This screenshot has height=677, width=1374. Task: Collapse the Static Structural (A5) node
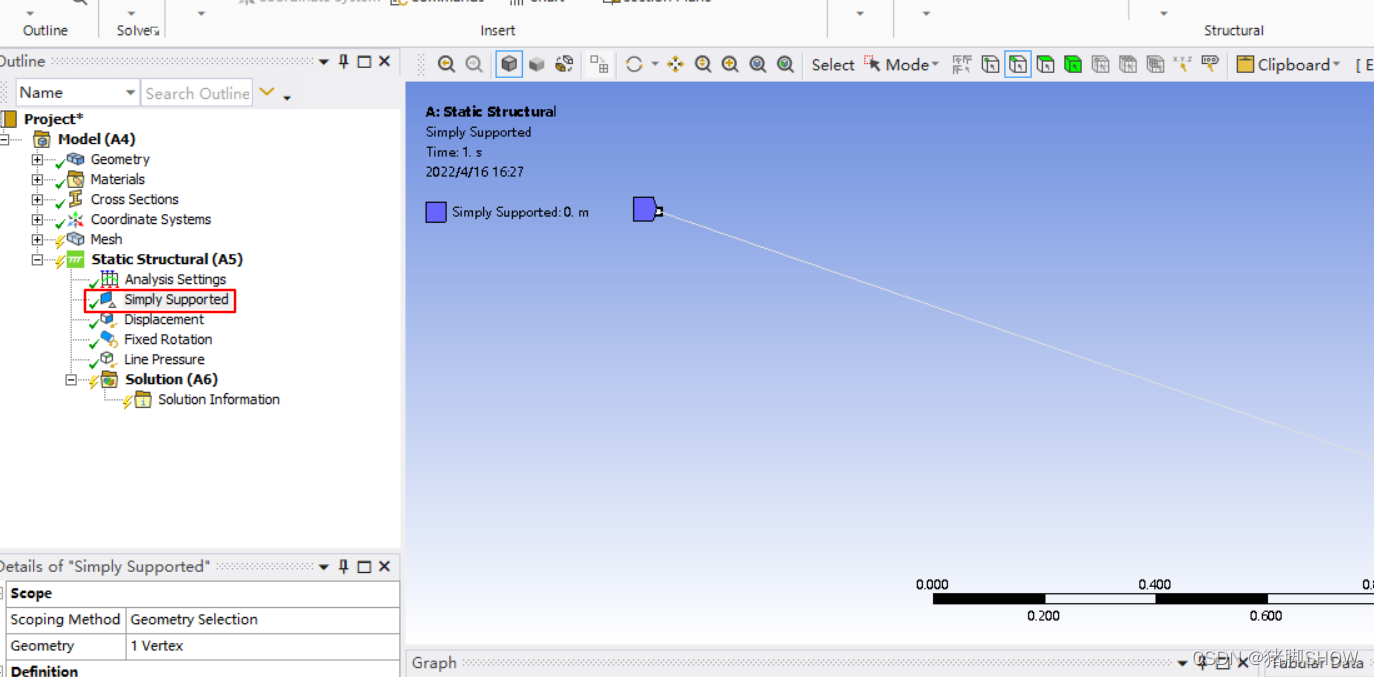point(37,260)
